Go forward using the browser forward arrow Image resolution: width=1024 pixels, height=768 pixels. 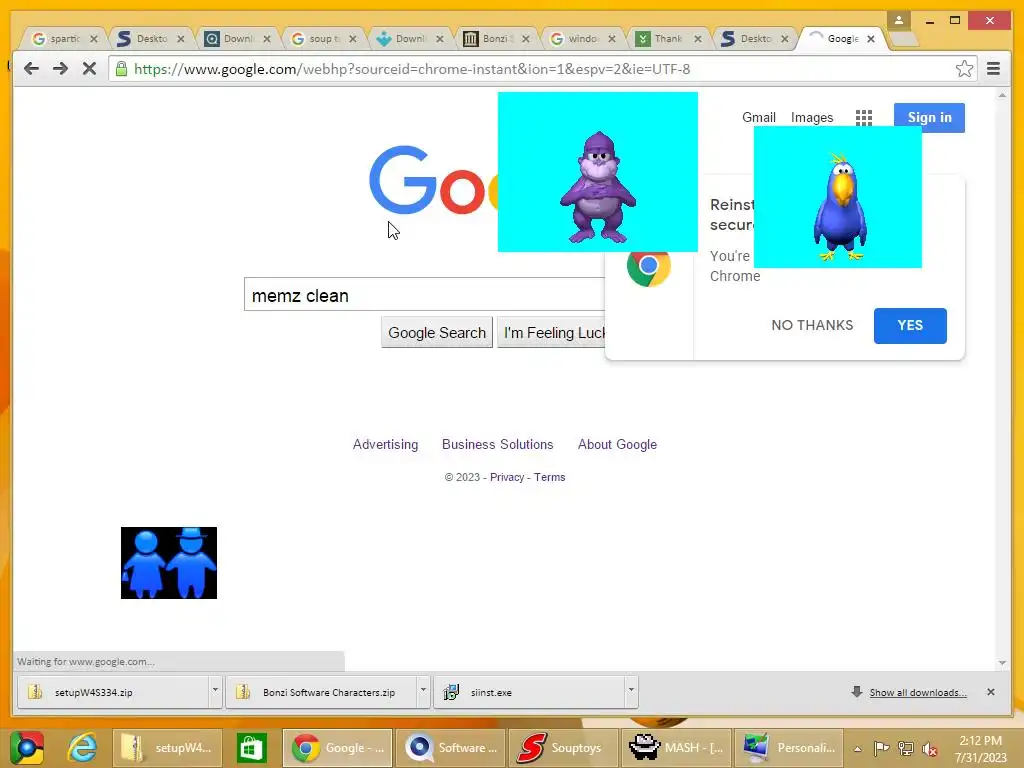(x=60, y=69)
